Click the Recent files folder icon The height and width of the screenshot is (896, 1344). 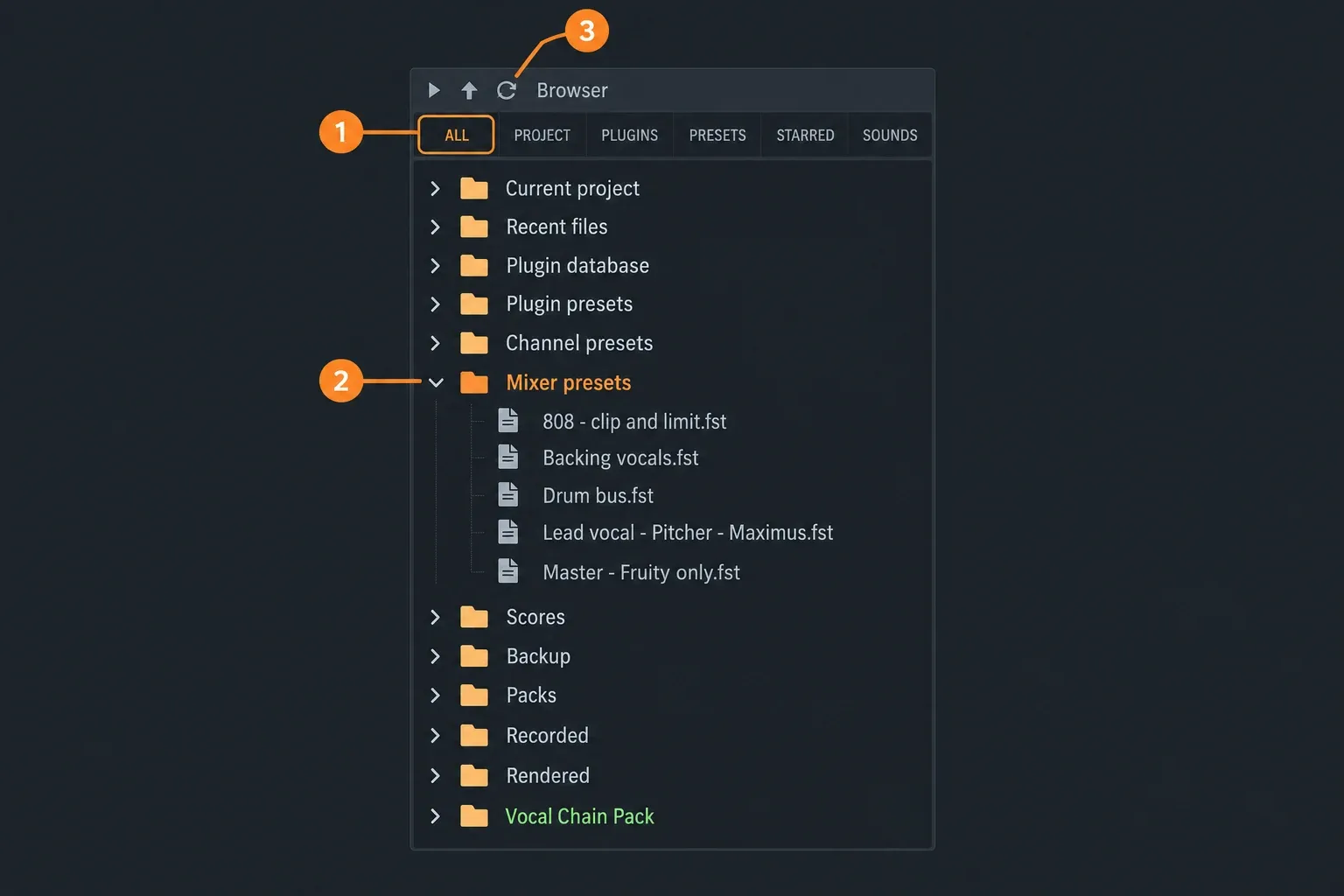(x=474, y=227)
